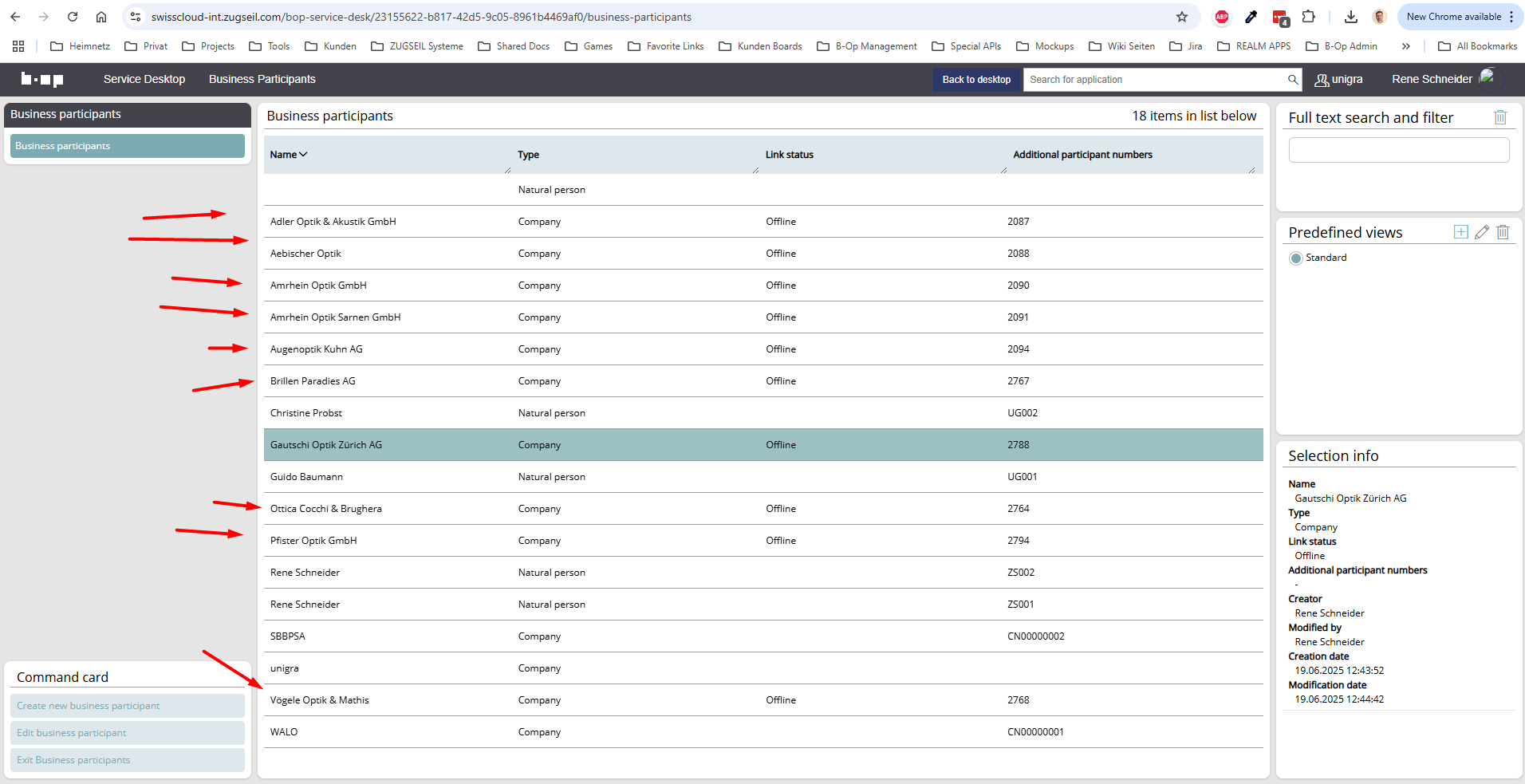The height and width of the screenshot is (784, 1525).
Task: Toggle sort order on the Name column
Action: 288,155
